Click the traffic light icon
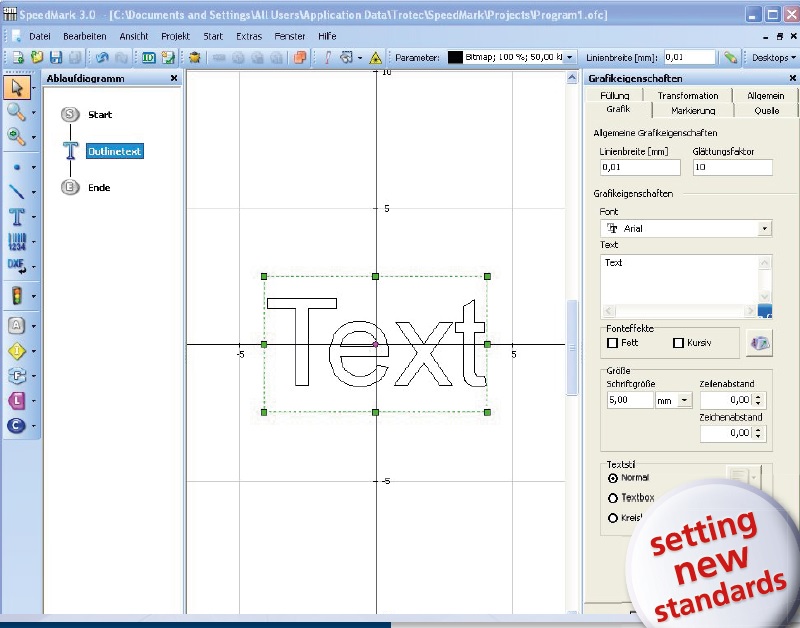The image size is (800, 628). click(x=16, y=296)
